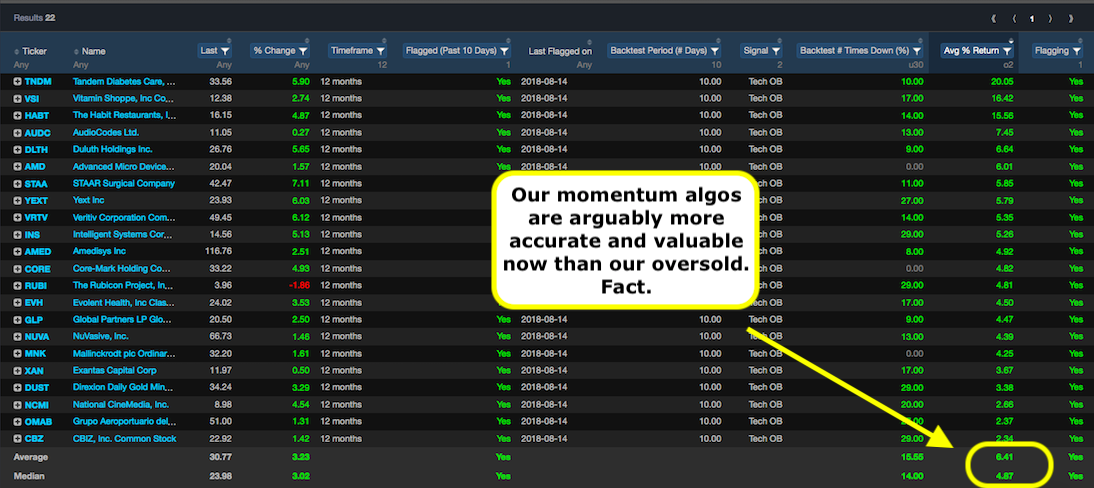Expand the NCMI row plus icon

(17, 404)
